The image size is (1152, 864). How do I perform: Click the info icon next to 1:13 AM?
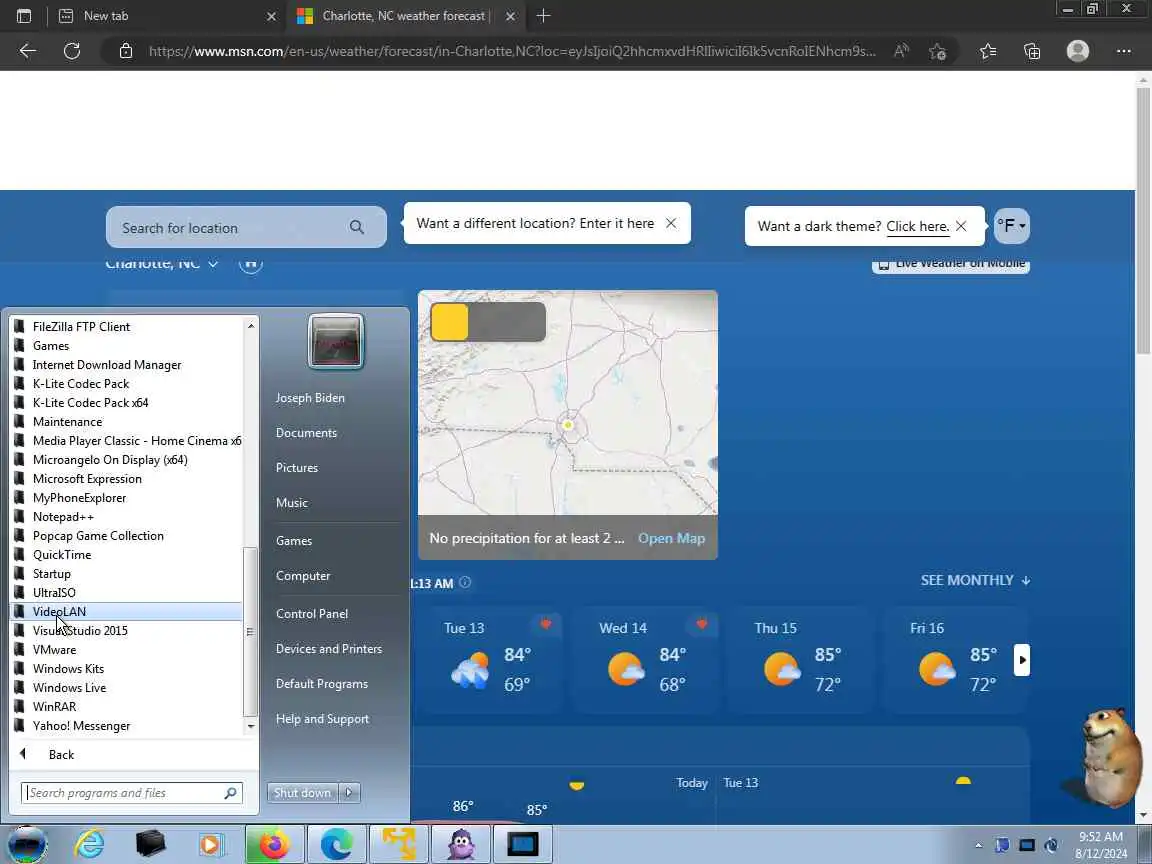tap(465, 583)
